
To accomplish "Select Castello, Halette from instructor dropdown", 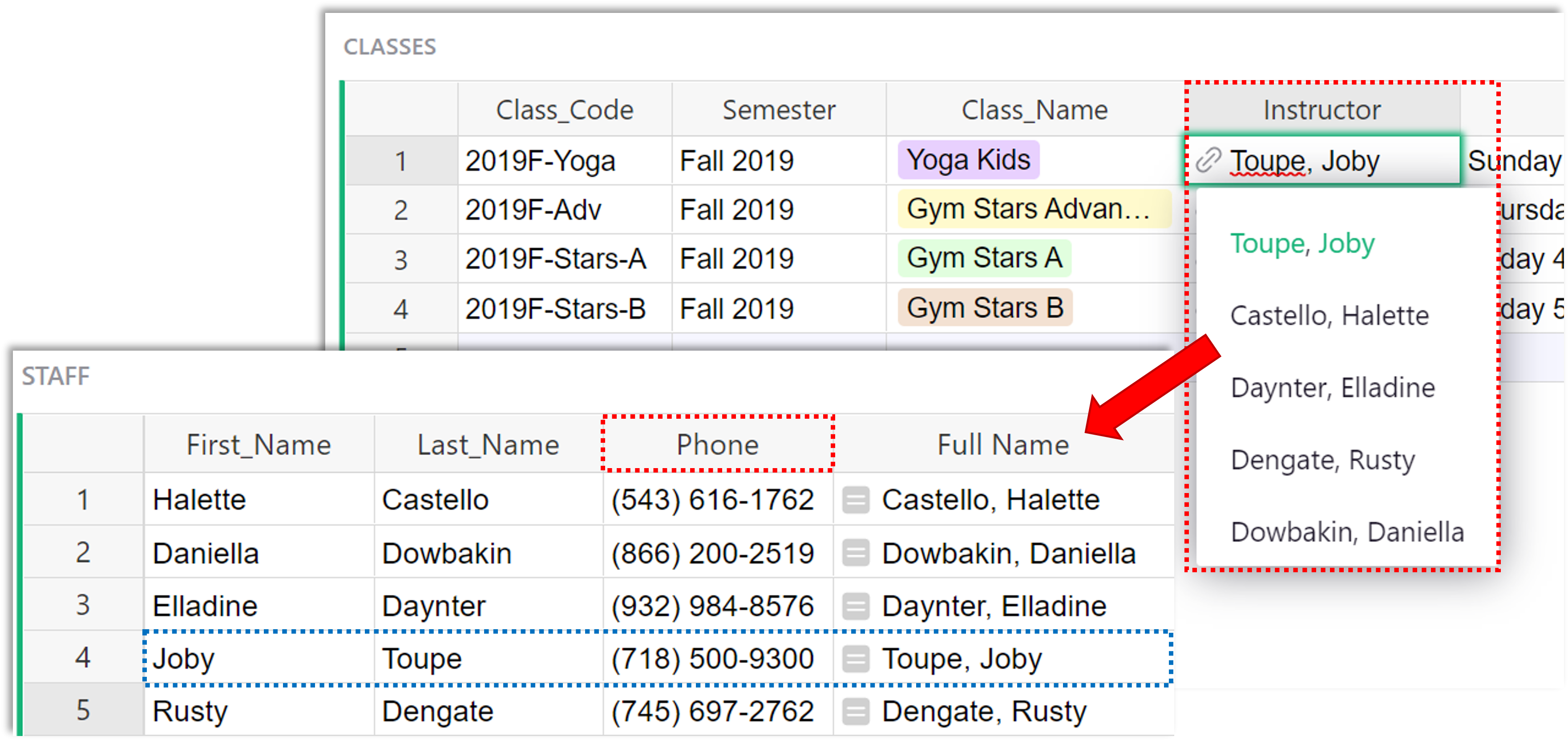I will [1330, 316].
